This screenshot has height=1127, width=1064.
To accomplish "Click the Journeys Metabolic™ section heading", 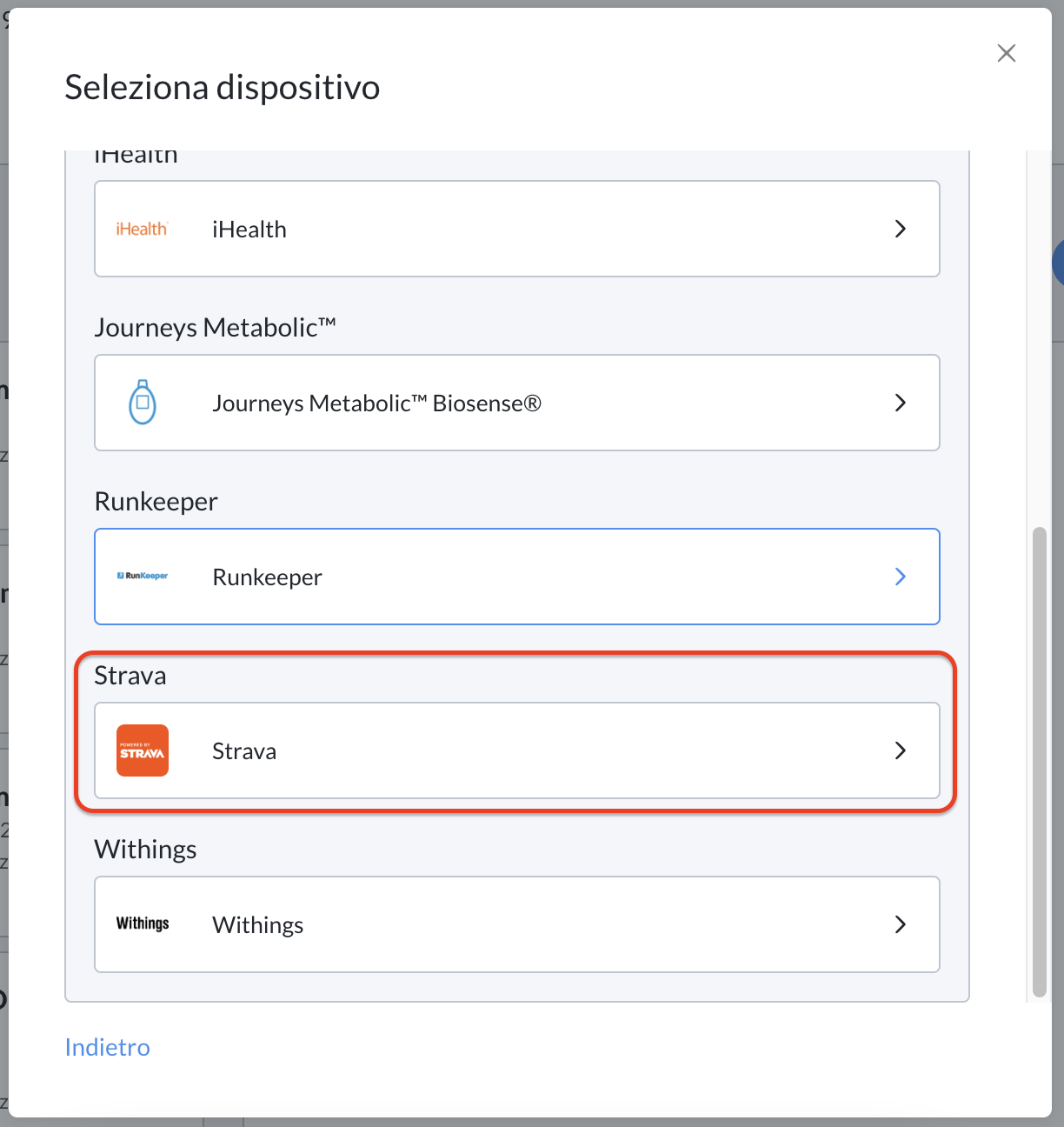I will 215,328.
